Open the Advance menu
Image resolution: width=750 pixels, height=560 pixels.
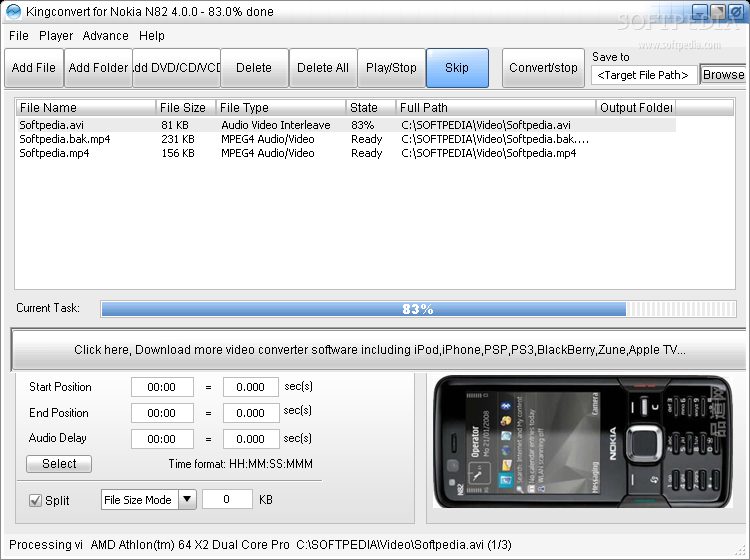tap(105, 36)
